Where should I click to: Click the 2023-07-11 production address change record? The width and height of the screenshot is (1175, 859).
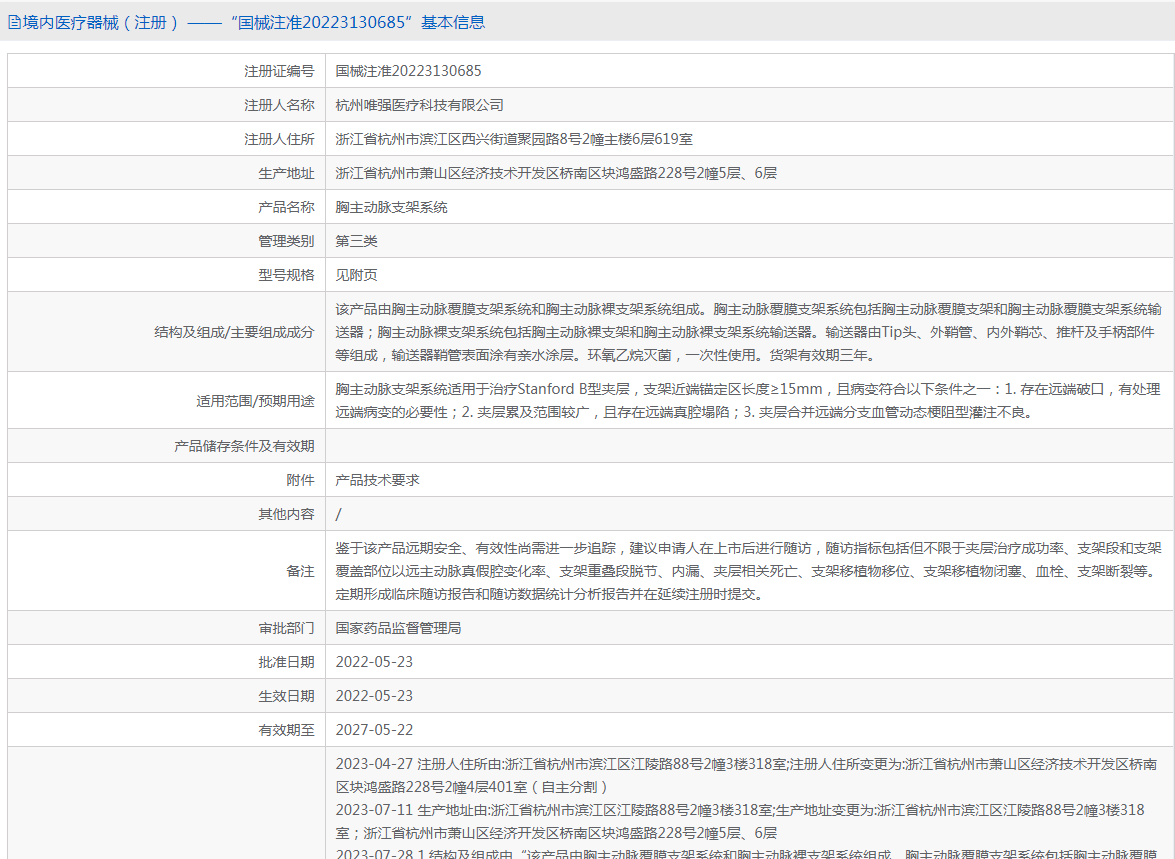point(740,821)
